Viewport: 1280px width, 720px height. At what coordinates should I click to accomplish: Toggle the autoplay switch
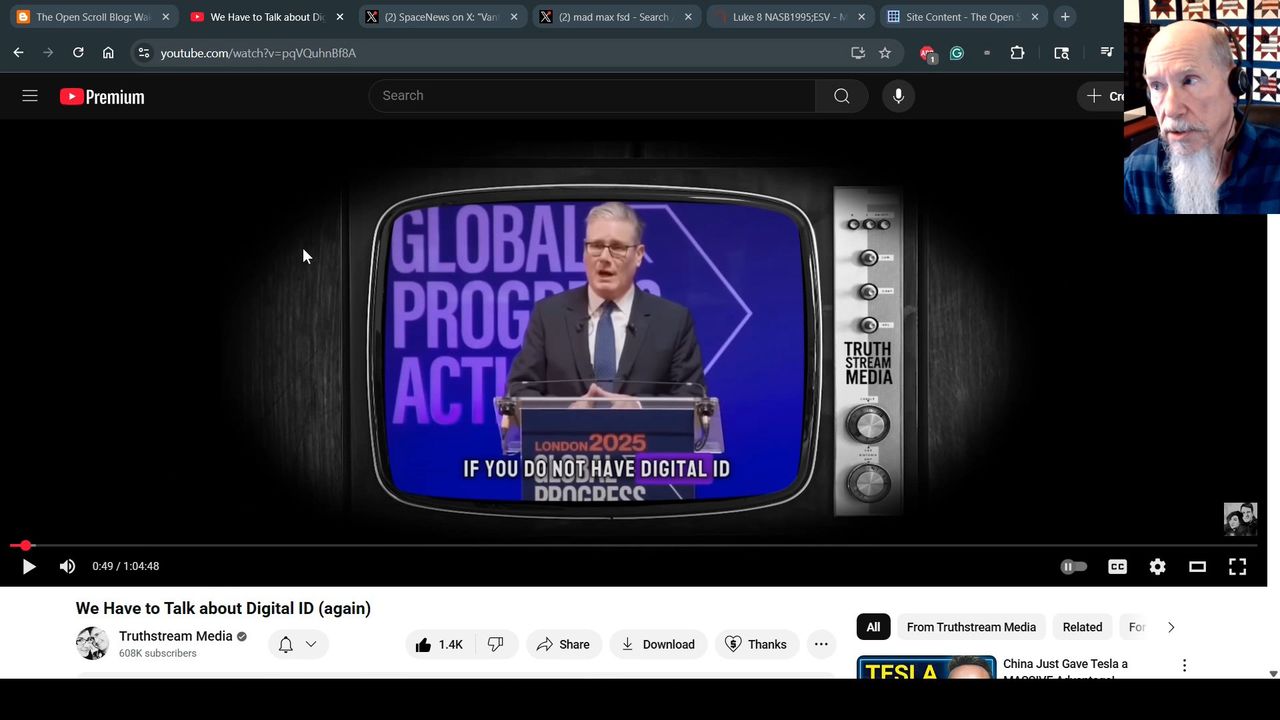pyautogui.click(x=1073, y=566)
